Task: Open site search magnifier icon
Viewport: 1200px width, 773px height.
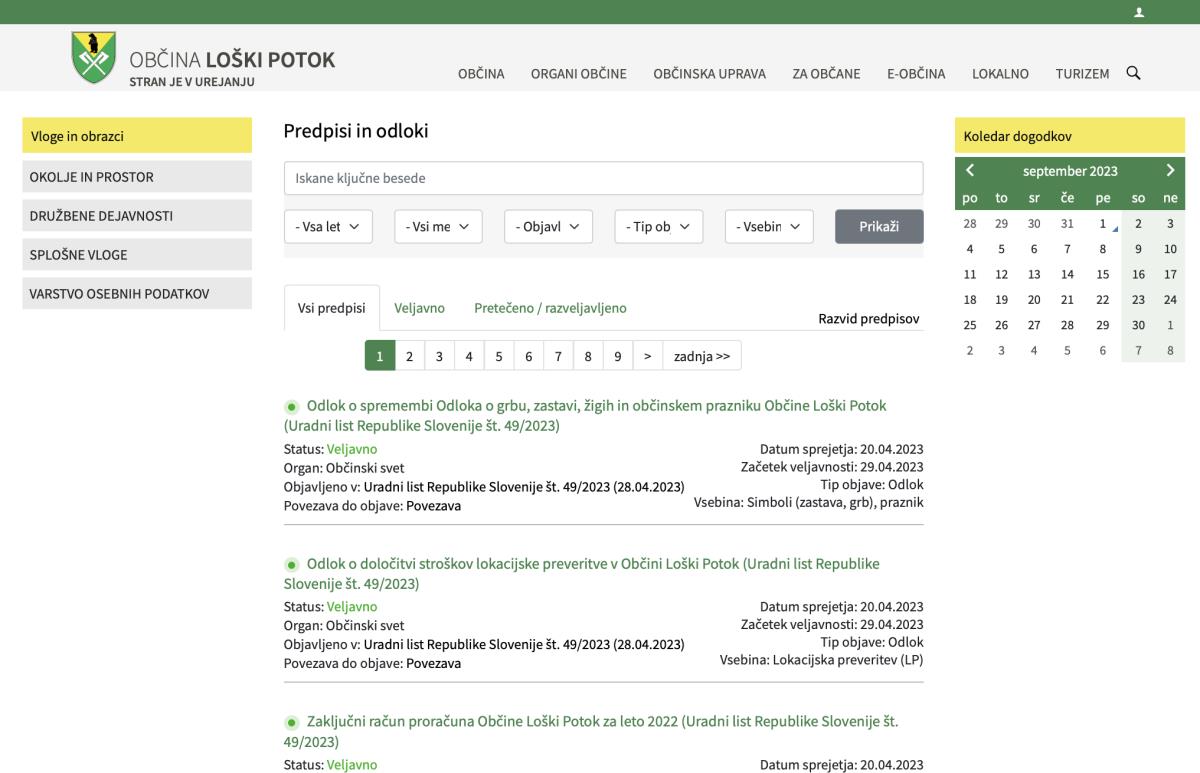Action: pyautogui.click(x=1133, y=73)
